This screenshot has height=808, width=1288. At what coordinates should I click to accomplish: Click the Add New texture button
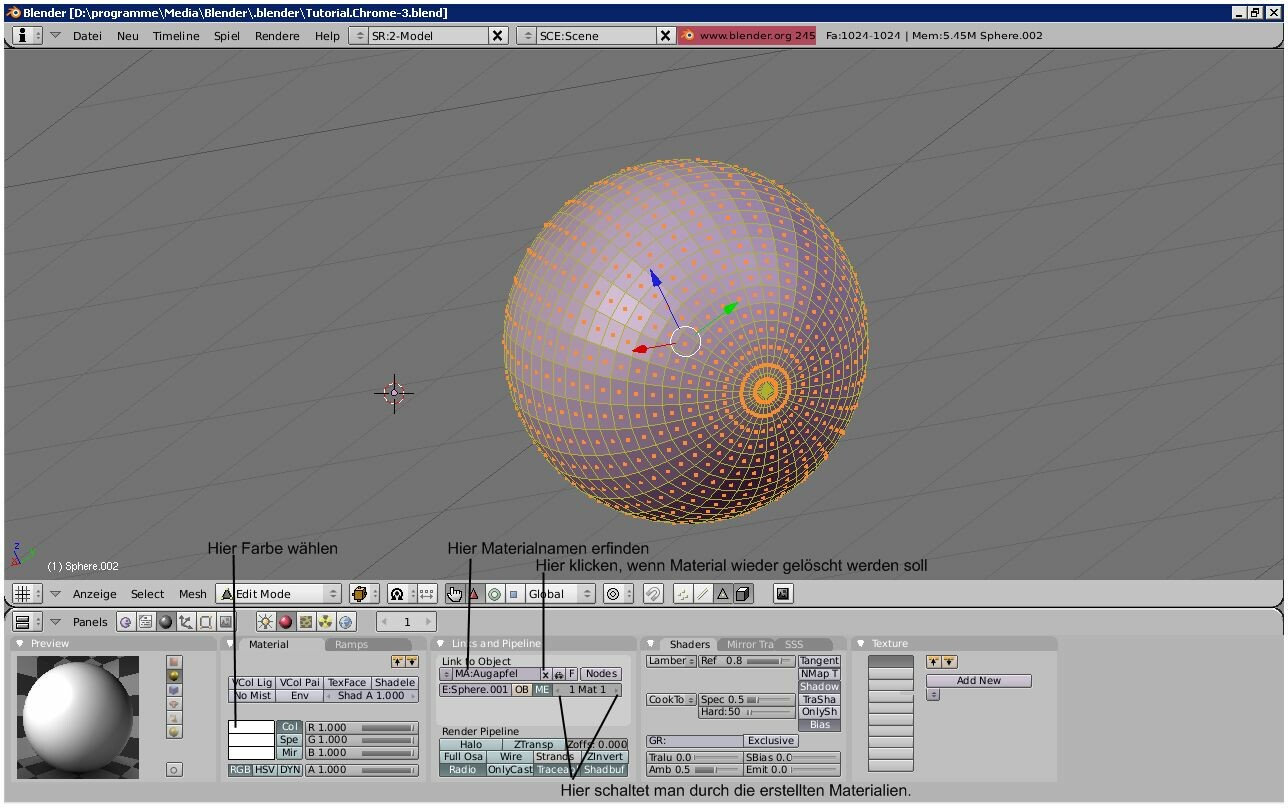tap(979, 681)
